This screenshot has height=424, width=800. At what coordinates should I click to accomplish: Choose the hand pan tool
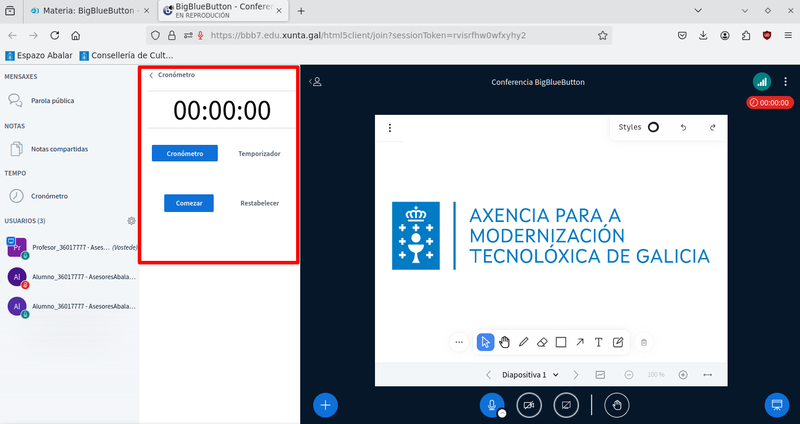point(504,342)
